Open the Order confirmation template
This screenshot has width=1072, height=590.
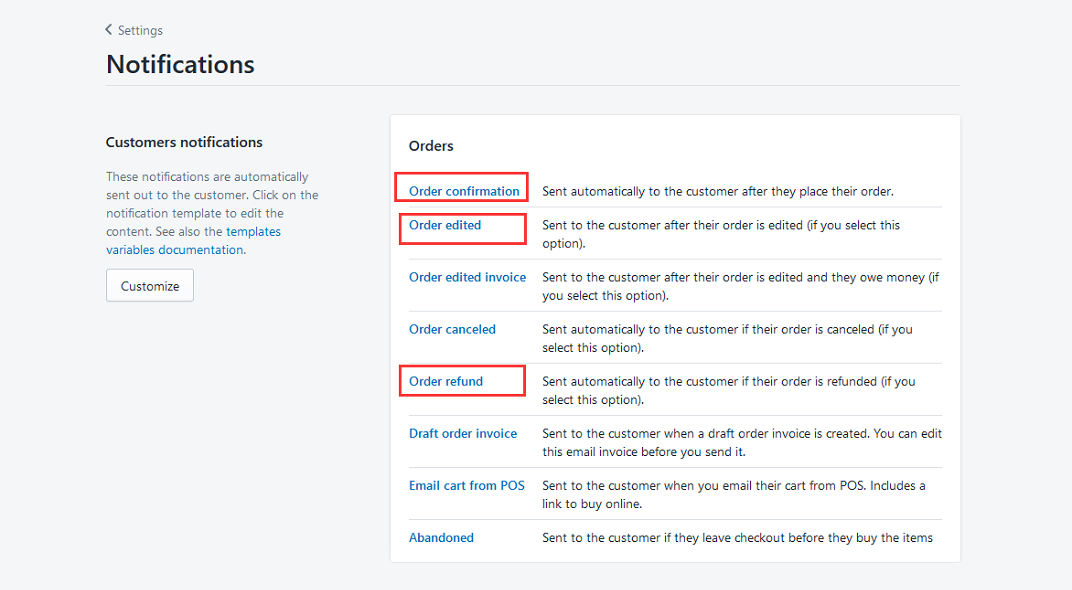(x=464, y=191)
